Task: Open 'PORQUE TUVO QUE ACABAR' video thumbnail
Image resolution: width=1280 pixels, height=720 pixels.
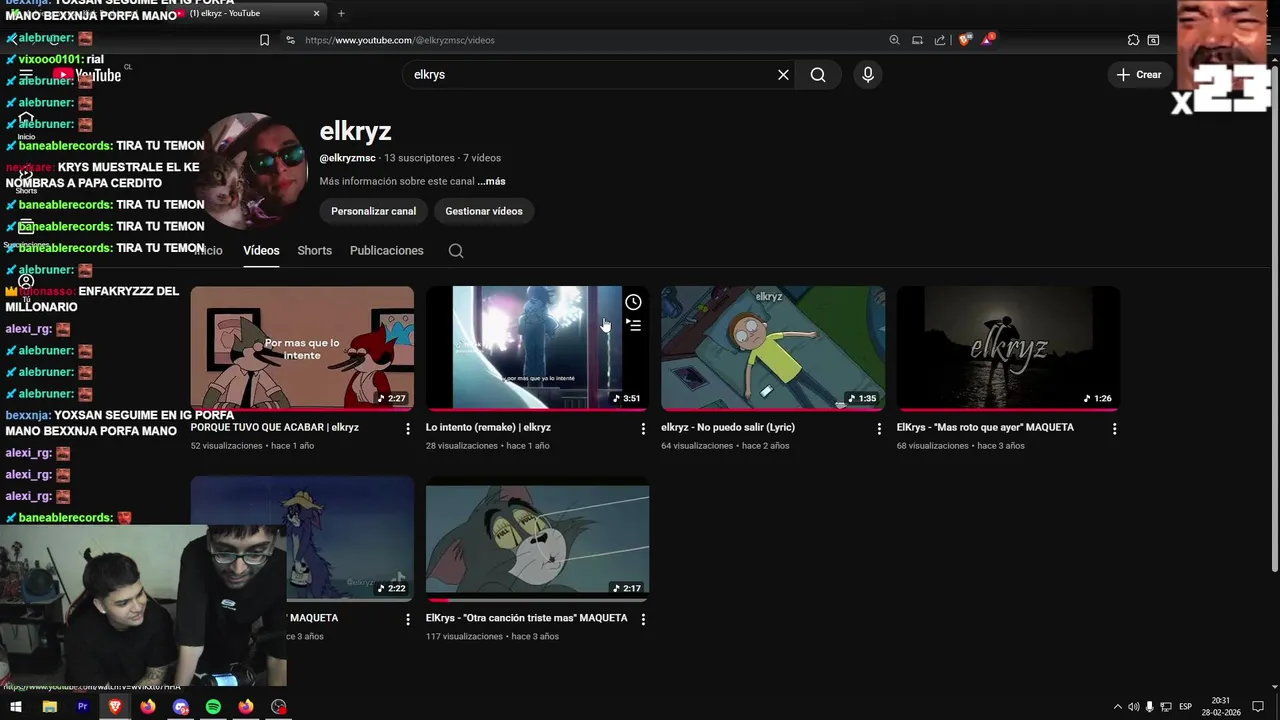Action: [302, 348]
